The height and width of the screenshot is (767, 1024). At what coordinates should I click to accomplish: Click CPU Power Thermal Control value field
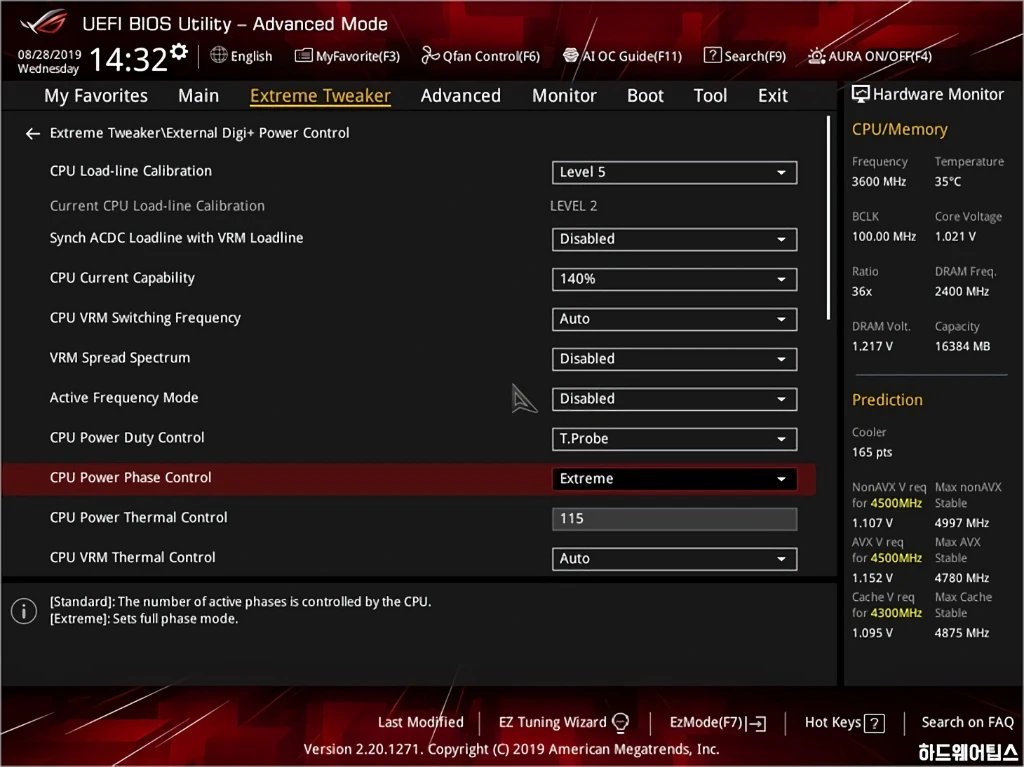[x=674, y=519]
